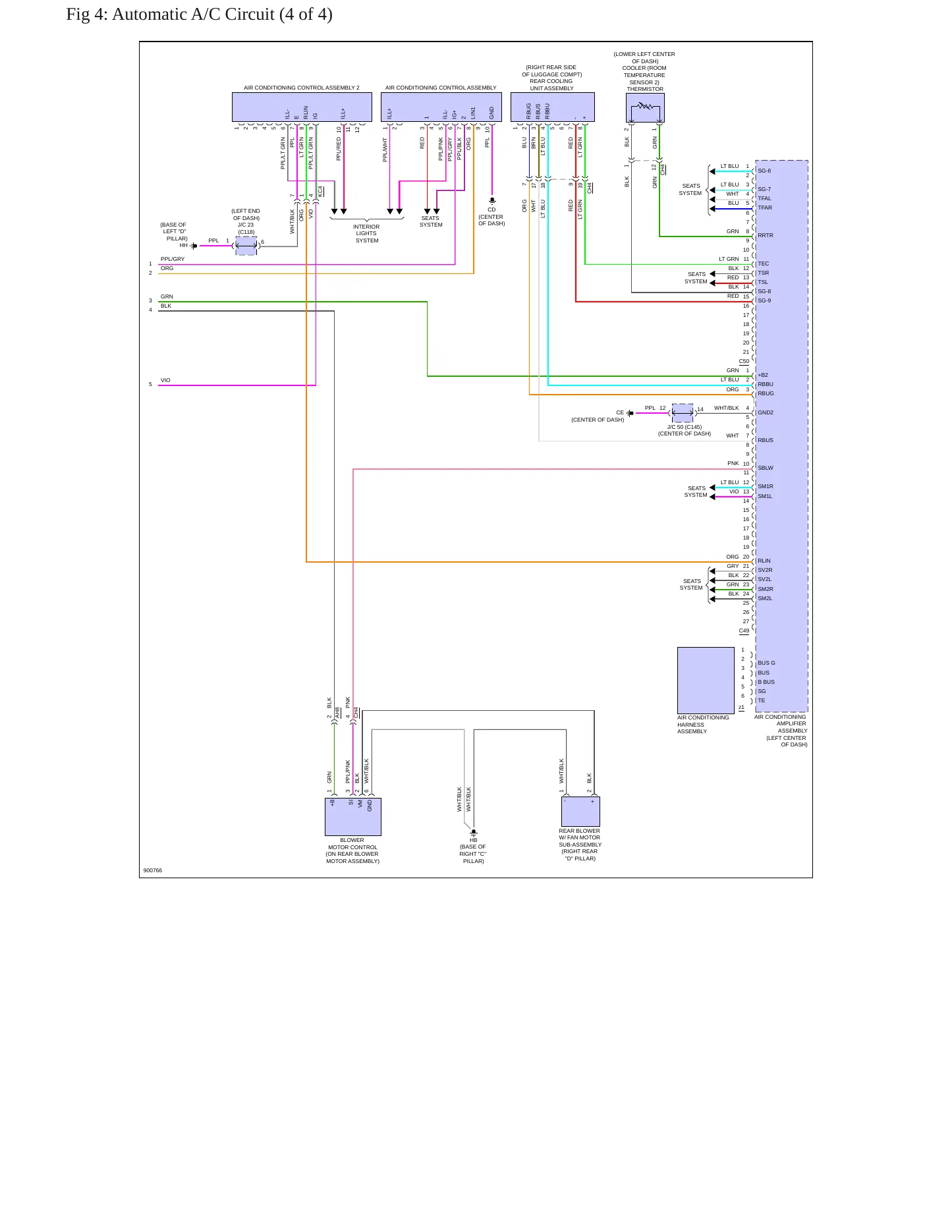952x1232 pixels.
Task: Click the J/C 23 (C118) junction connector box
Action: coord(246,245)
